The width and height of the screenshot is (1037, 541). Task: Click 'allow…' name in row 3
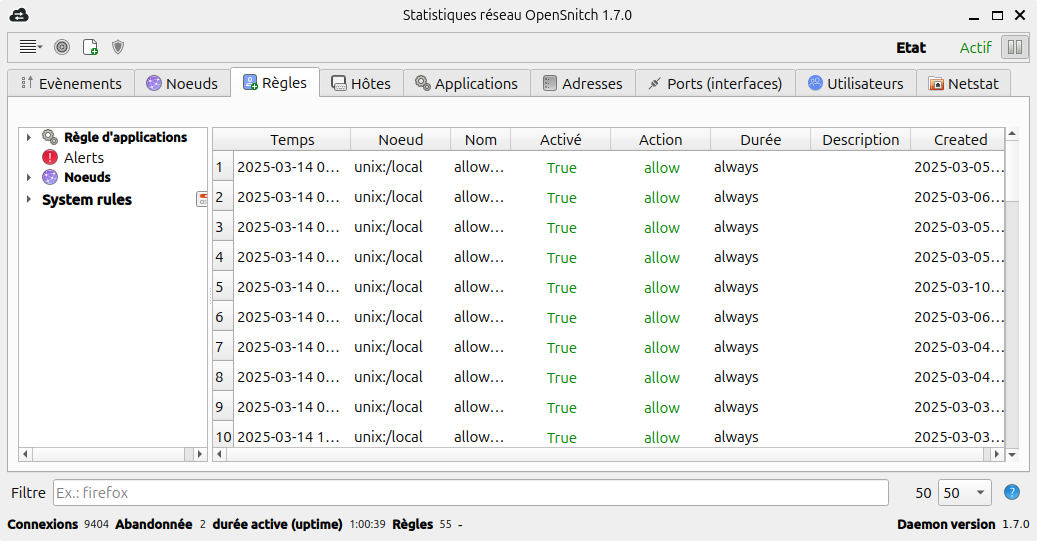click(x=479, y=227)
